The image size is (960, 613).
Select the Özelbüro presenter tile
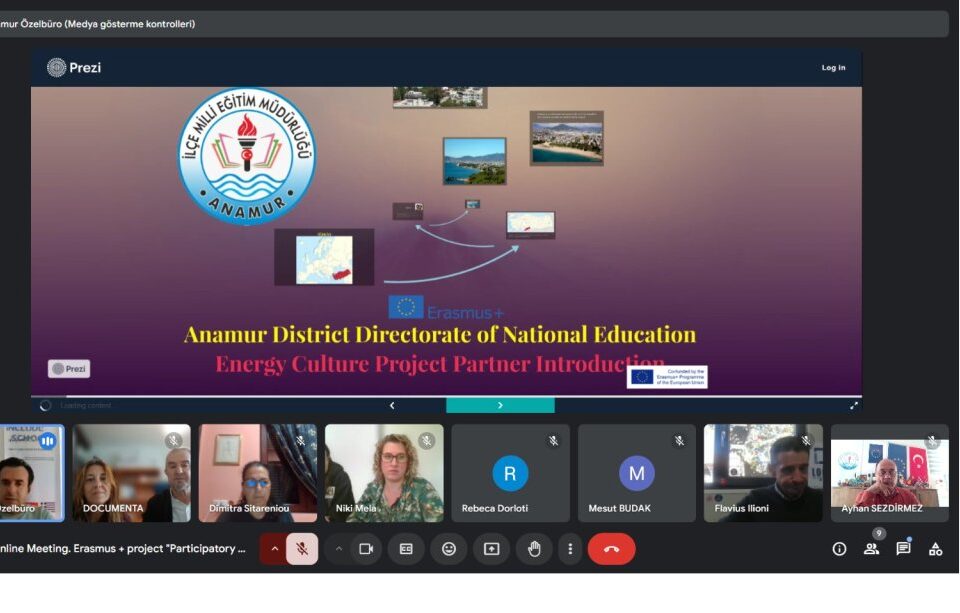click(x=32, y=473)
